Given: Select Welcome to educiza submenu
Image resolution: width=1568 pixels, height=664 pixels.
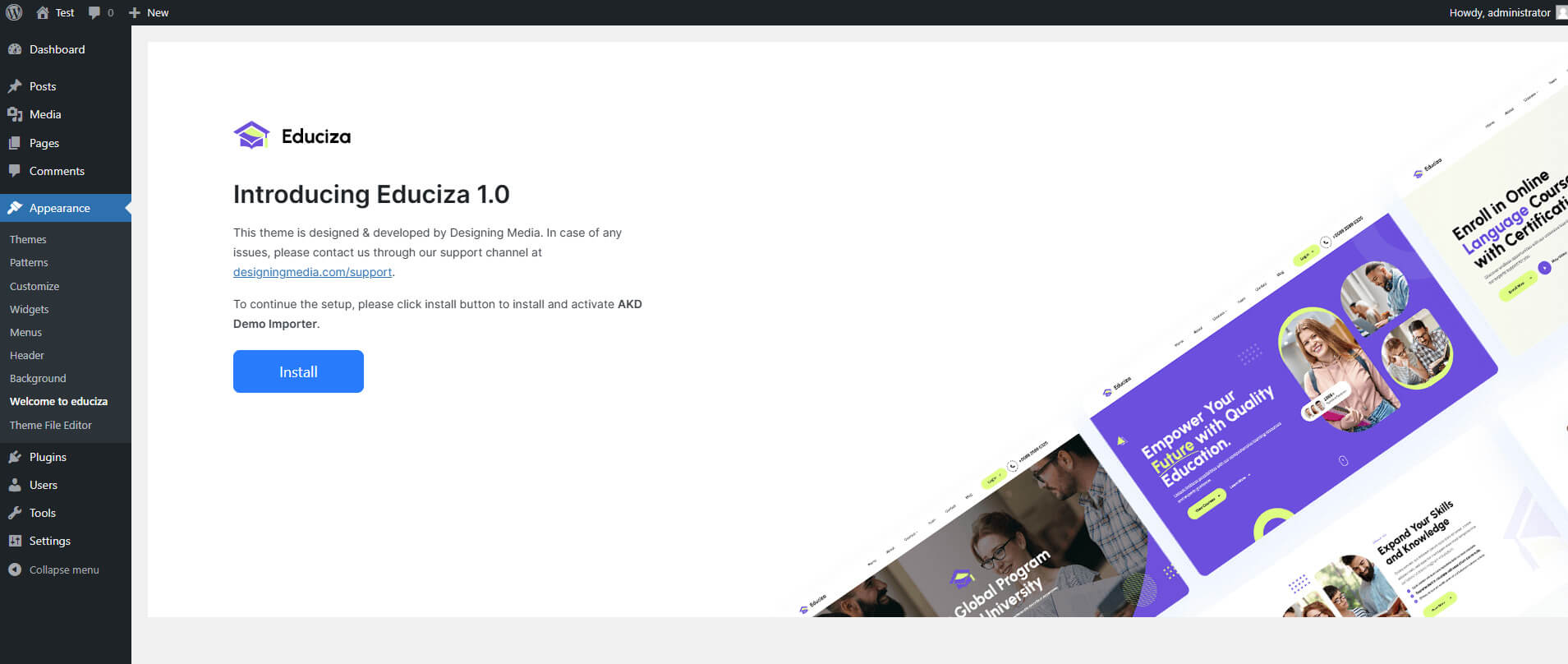Looking at the screenshot, I should (x=58, y=401).
